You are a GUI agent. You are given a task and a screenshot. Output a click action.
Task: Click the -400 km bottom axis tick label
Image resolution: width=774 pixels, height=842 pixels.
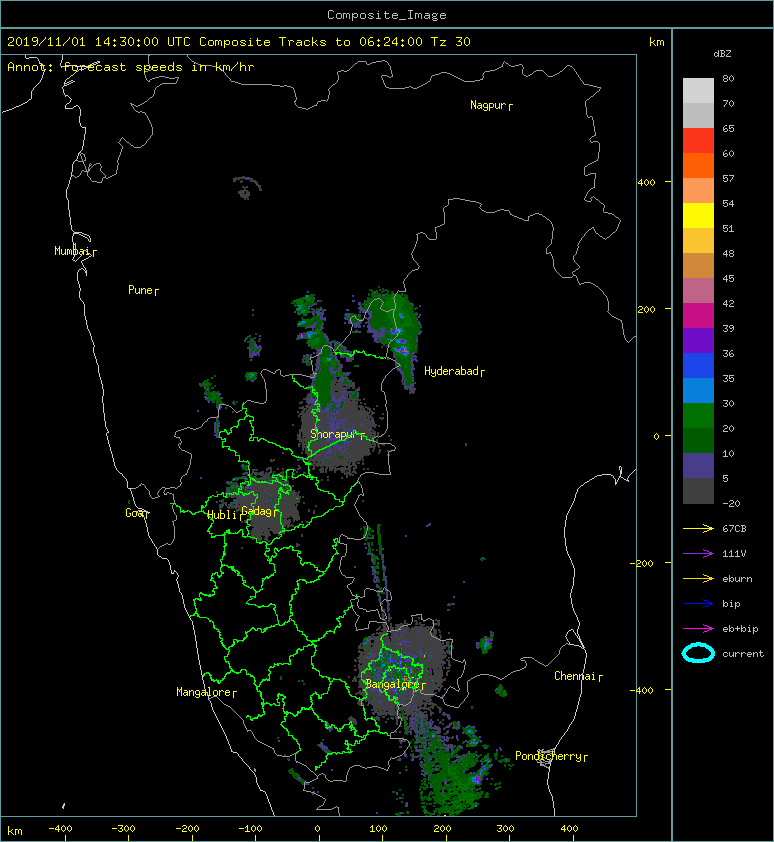pos(60,829)
